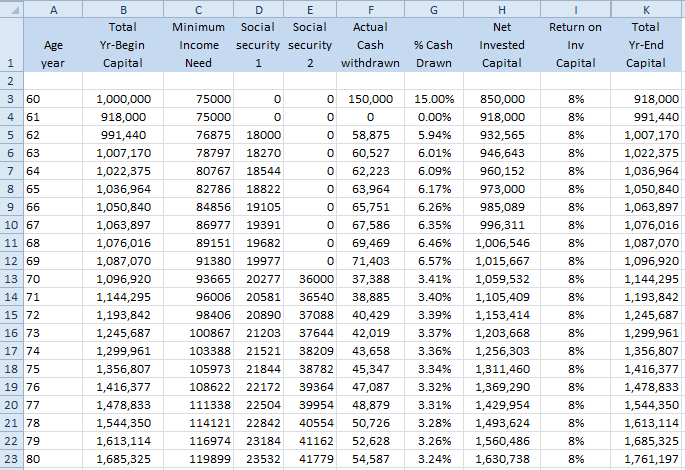Select the row 23 header
685x470 pixels.
tap(9, 458)
